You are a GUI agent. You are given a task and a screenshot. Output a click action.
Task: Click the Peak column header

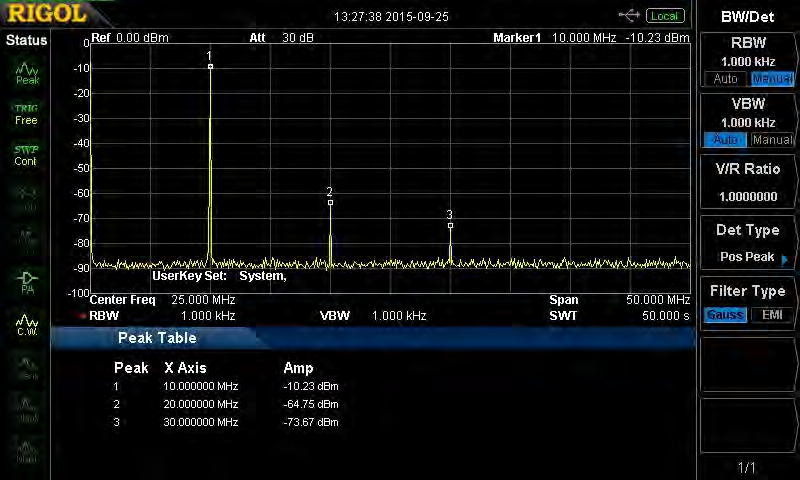[131, 368]
